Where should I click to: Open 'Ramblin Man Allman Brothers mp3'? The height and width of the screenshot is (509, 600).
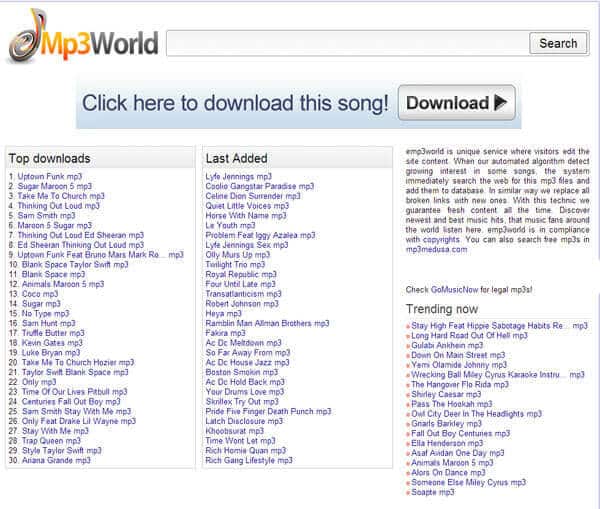pyautogui.click(x=267, y=323)
